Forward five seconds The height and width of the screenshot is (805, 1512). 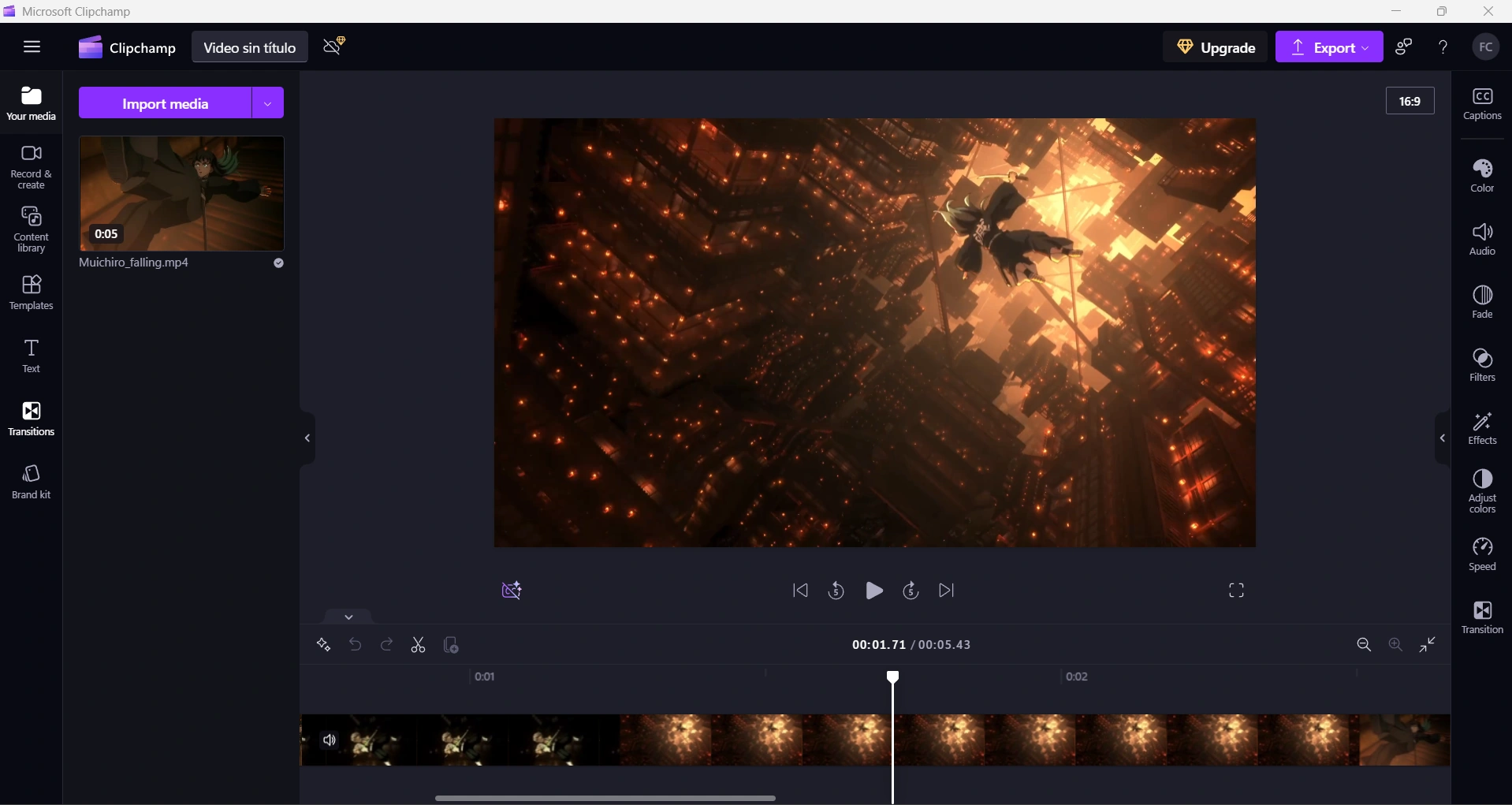[911, 591]
